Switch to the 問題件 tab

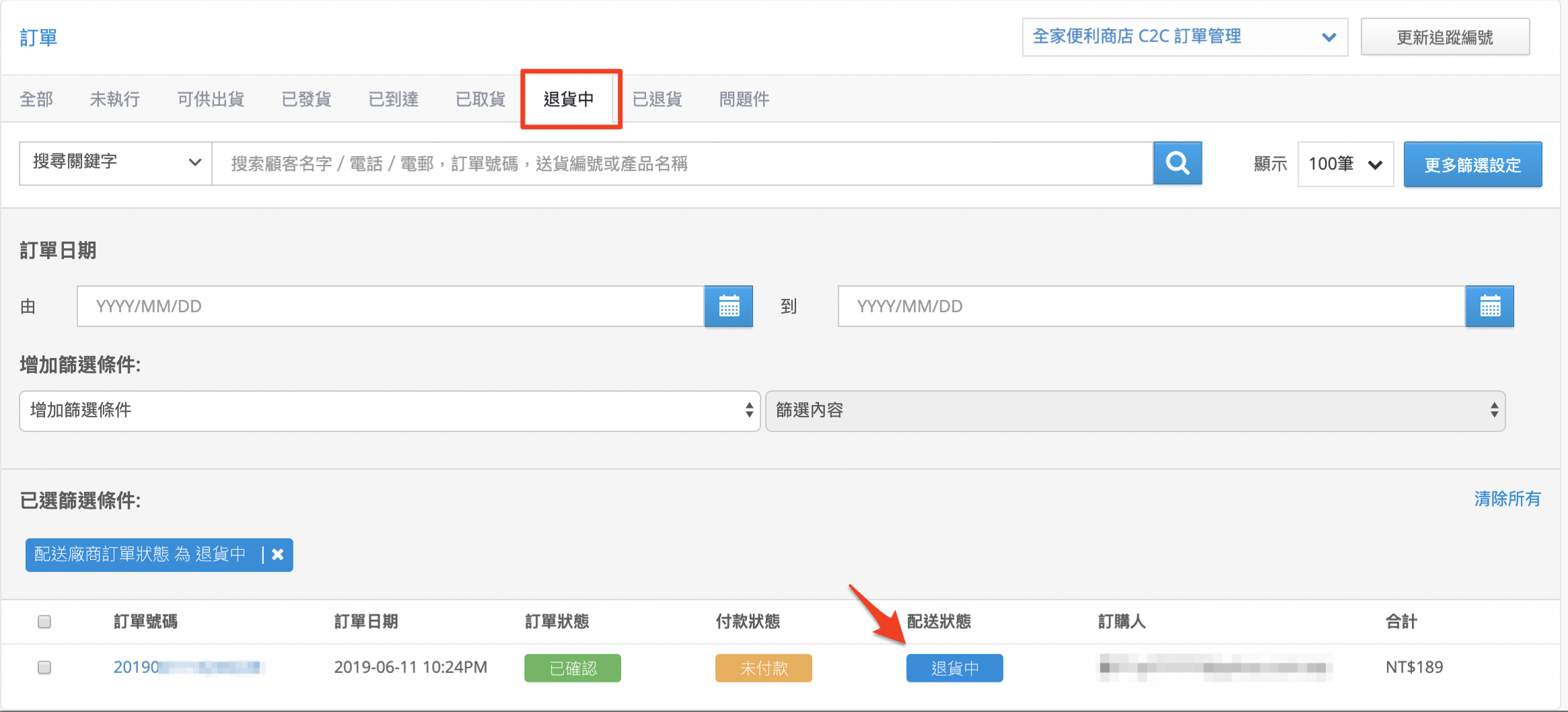point(744,99)
